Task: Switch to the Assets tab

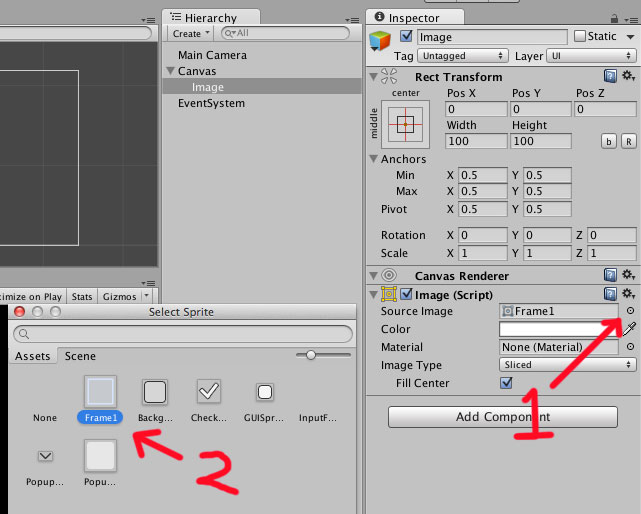Action: point(33,356)
